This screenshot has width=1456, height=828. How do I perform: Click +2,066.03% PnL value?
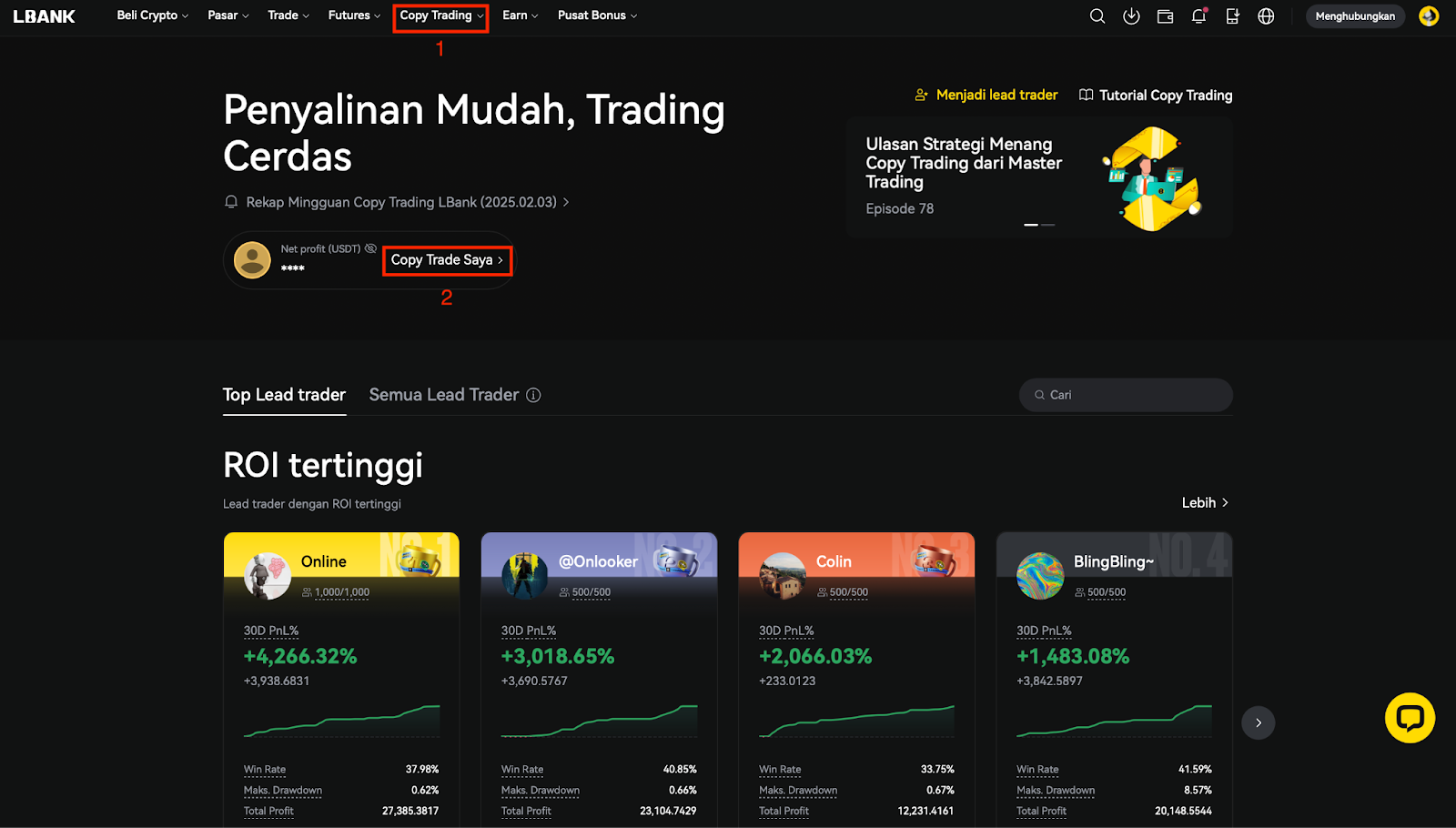pos(815,656)
